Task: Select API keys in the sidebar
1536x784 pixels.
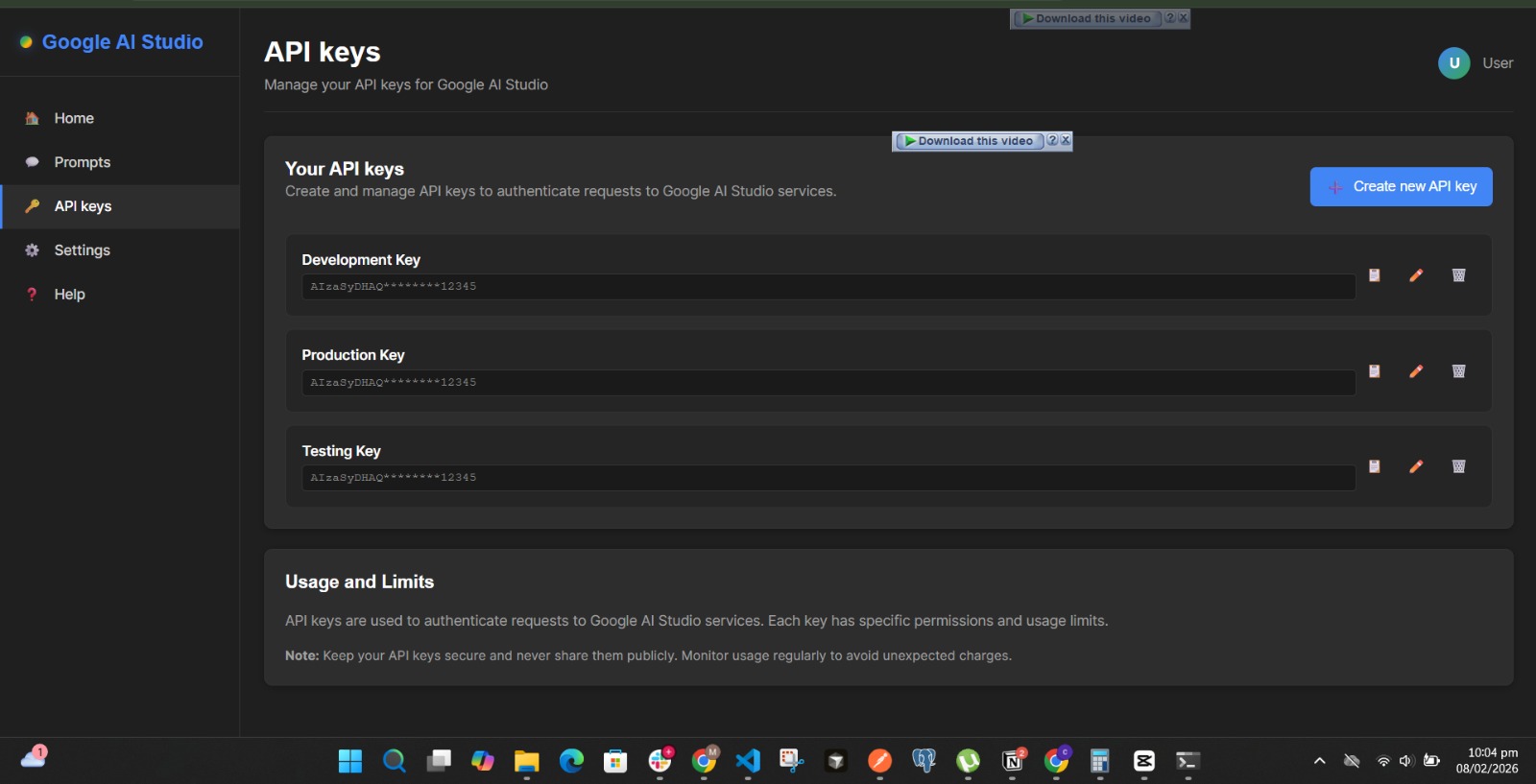Action: (x=120, y=206)
